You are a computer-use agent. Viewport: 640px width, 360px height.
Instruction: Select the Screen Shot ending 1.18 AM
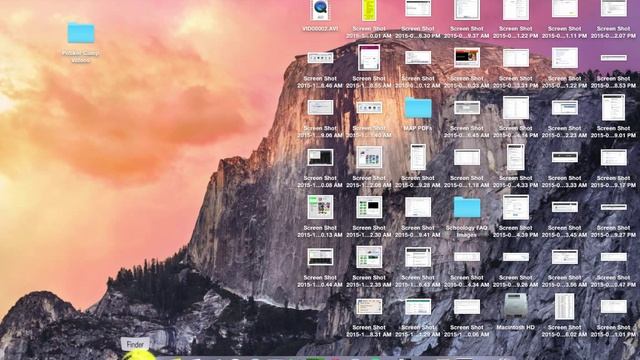pos(467,158)
